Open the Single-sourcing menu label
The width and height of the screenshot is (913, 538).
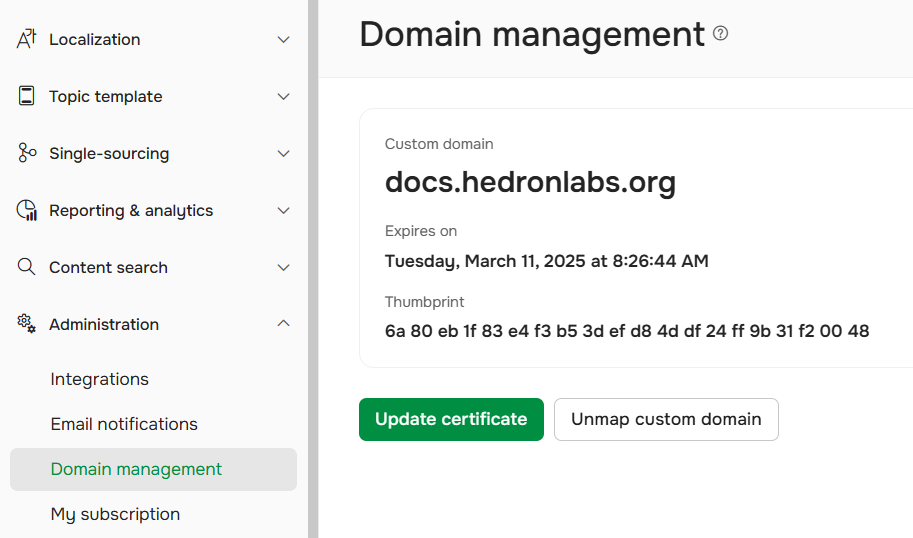coord(109,154)
